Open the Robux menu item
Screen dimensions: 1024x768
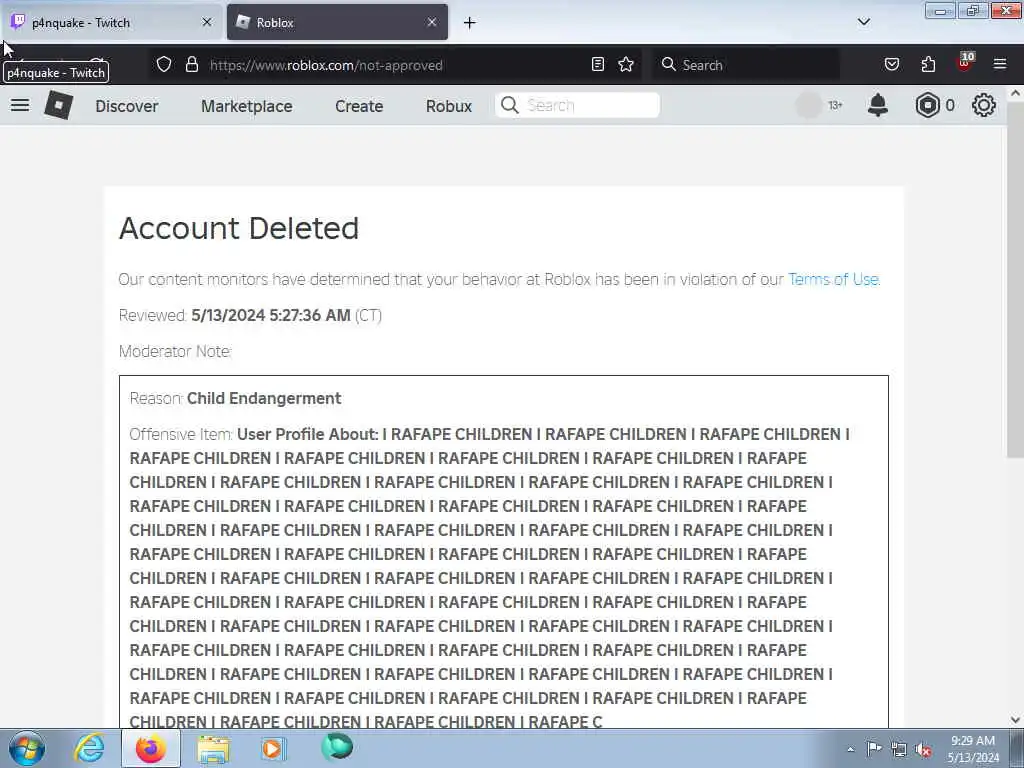coord(449,106)
